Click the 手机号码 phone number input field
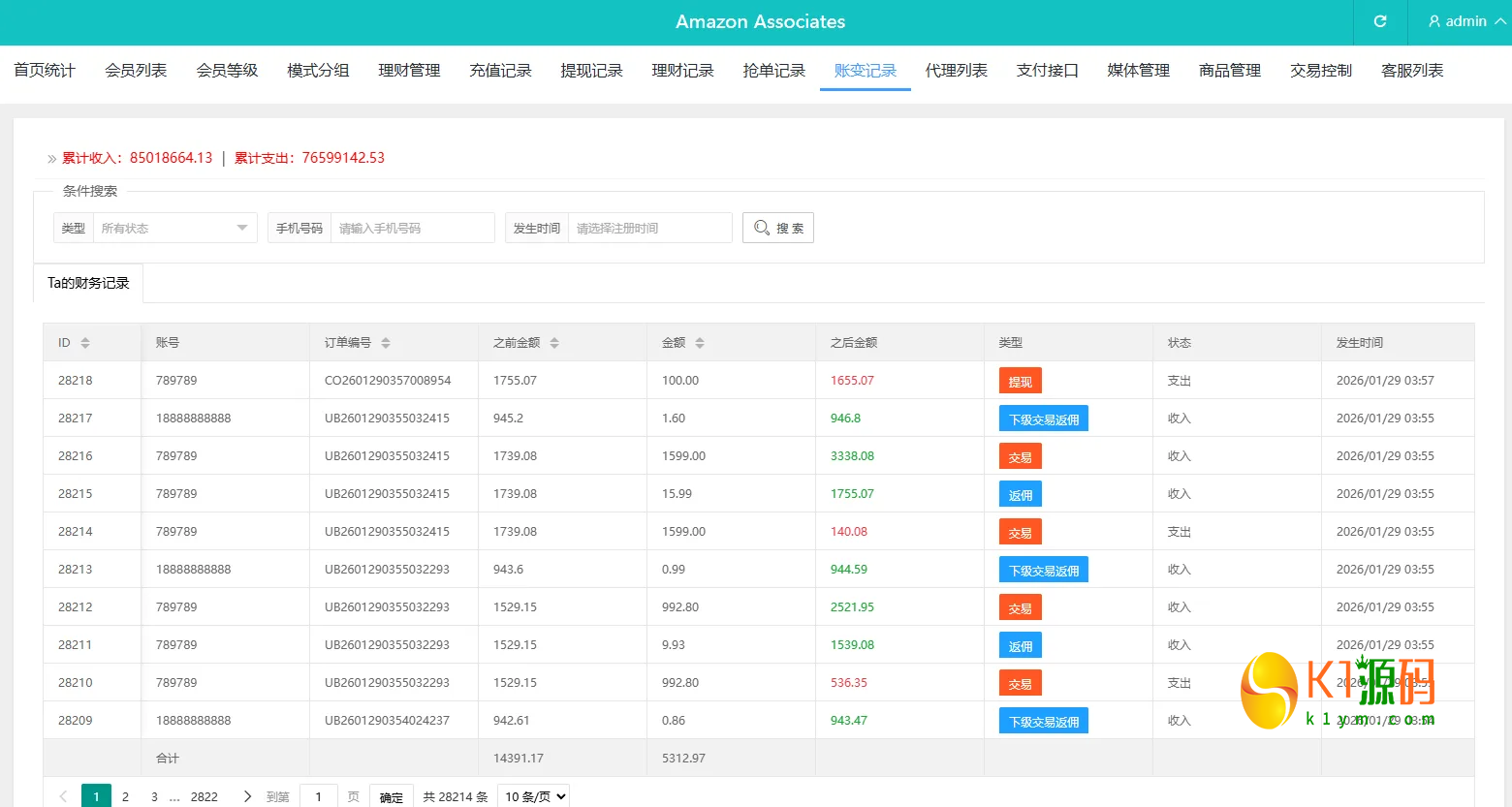The width and height of the screenshot is (1512, 807). pyautogui.click(x=413, y=227)
